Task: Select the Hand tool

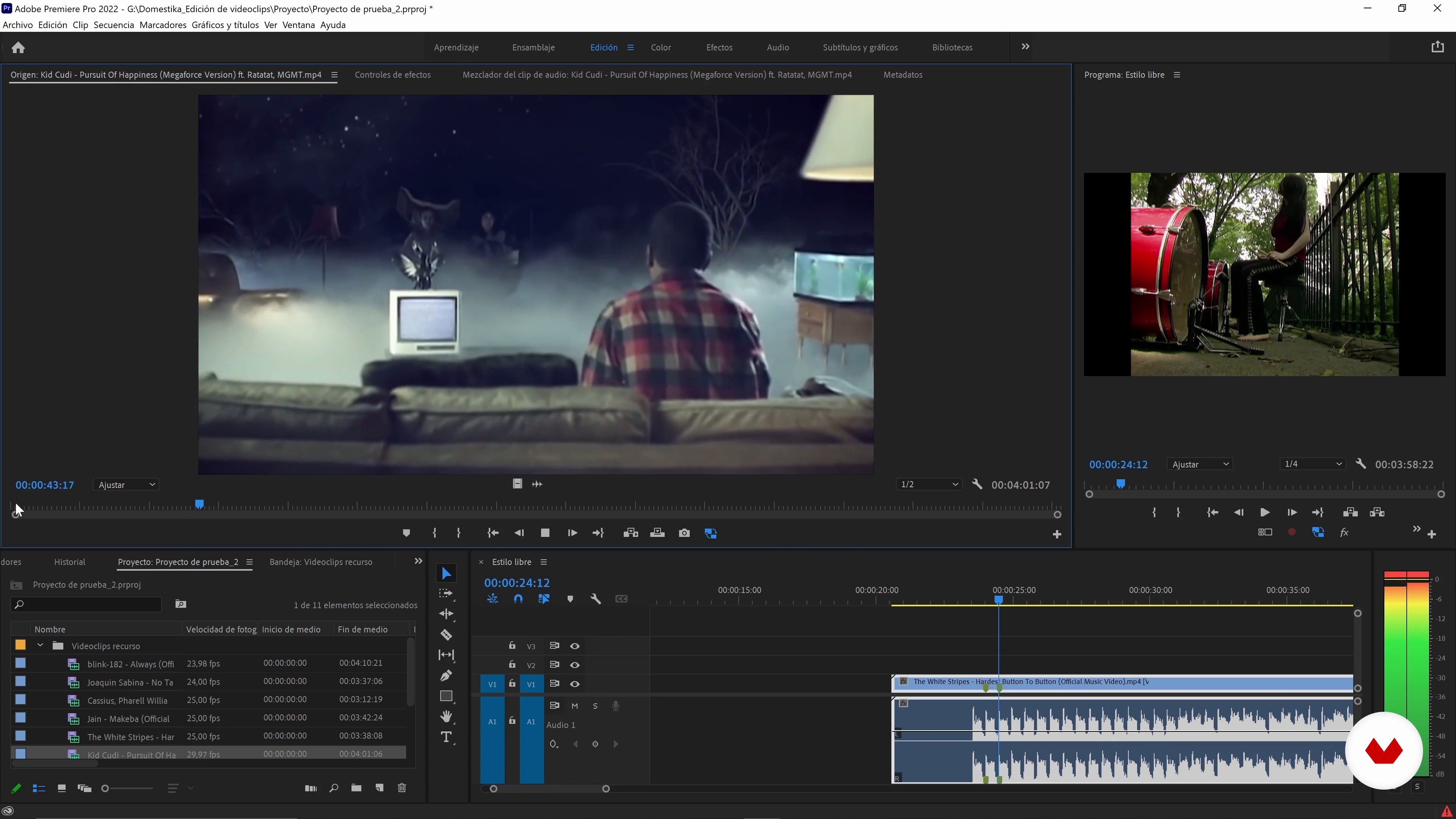Action: 446,717
